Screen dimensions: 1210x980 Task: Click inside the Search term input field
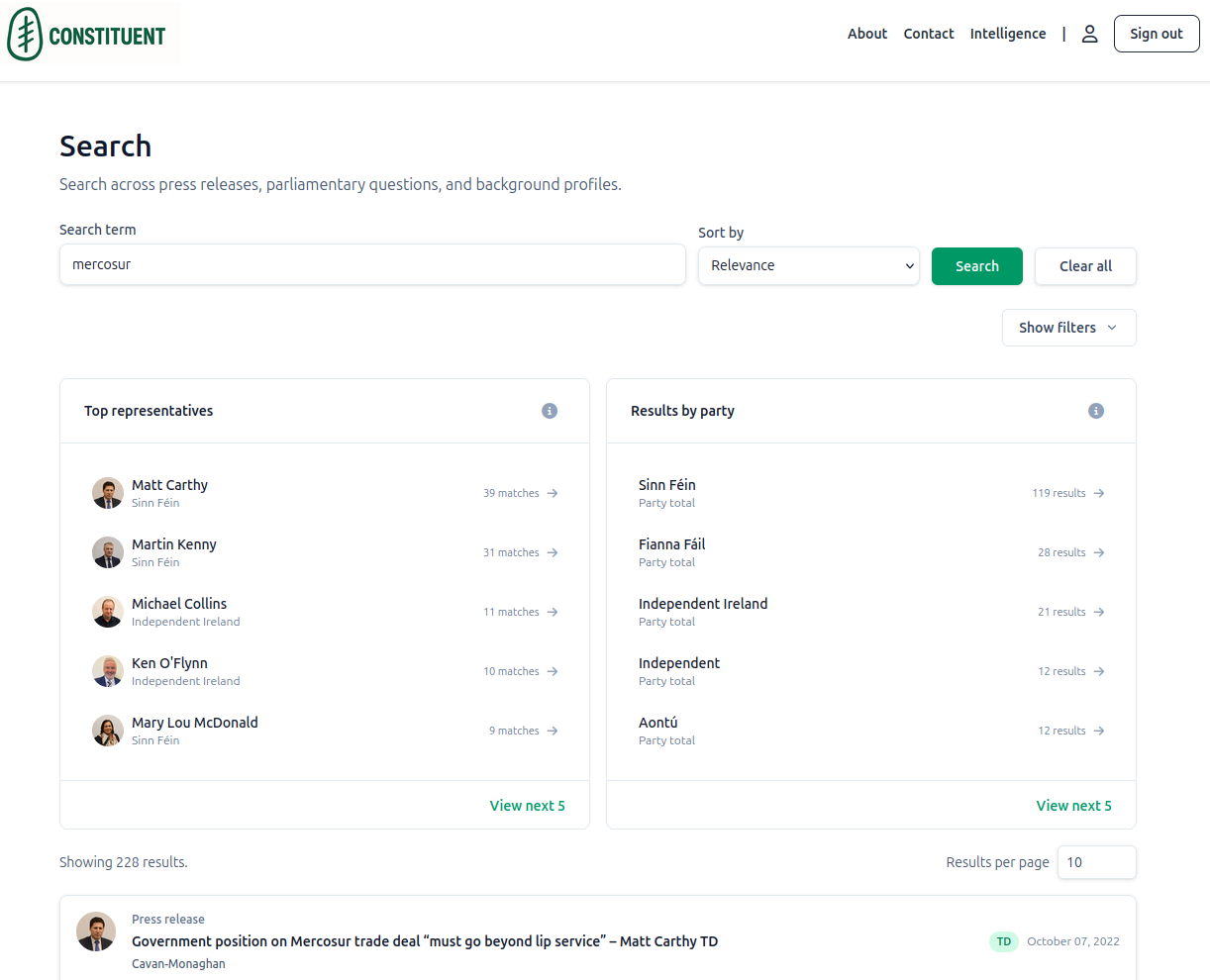pyautogui.click(x=372, y=264)
